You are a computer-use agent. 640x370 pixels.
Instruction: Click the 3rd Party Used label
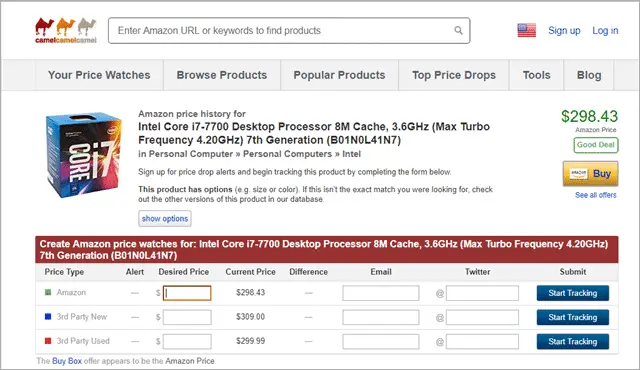pyautogui.click(x=83, y=341)
